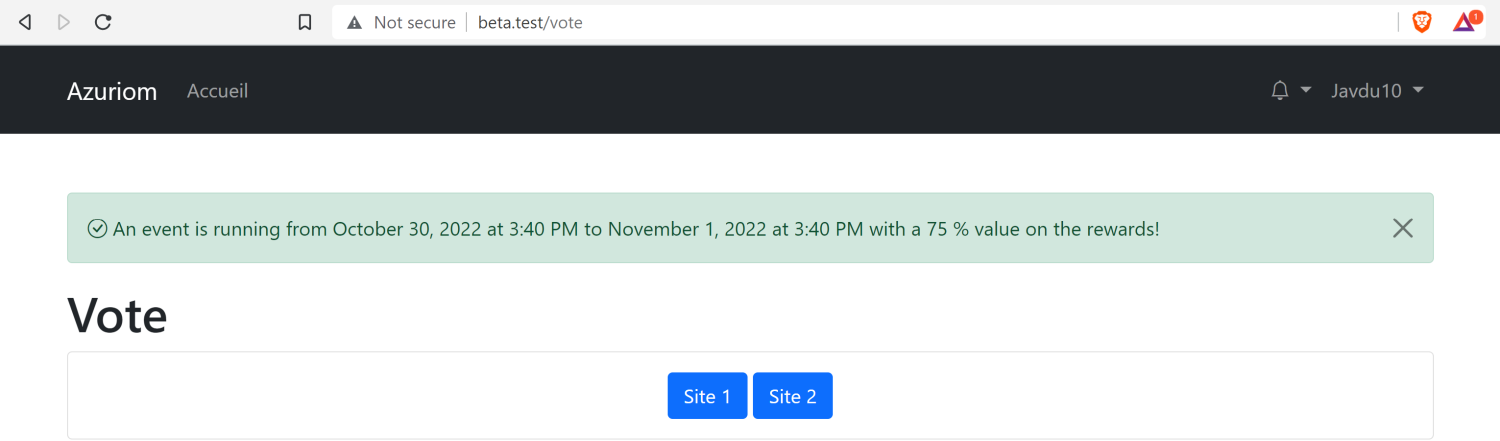Click the notifications bell icon
This screenshot has width=1500, height=441.
(1280, 90)
